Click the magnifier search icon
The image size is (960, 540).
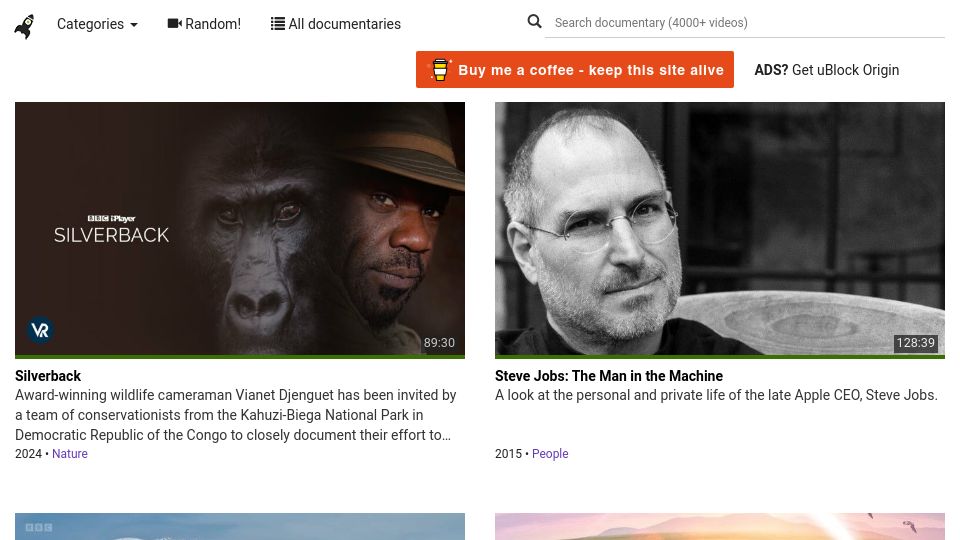tap(534, 22)
